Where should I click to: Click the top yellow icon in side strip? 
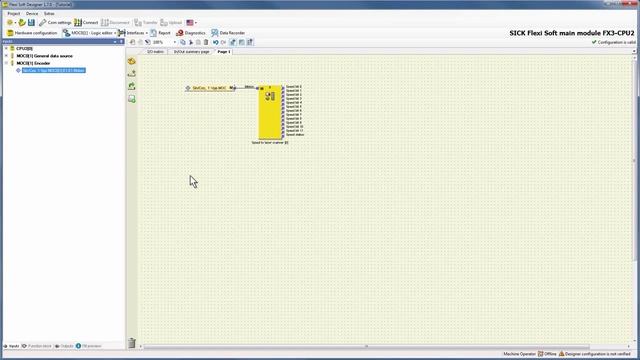click(131, 61)
